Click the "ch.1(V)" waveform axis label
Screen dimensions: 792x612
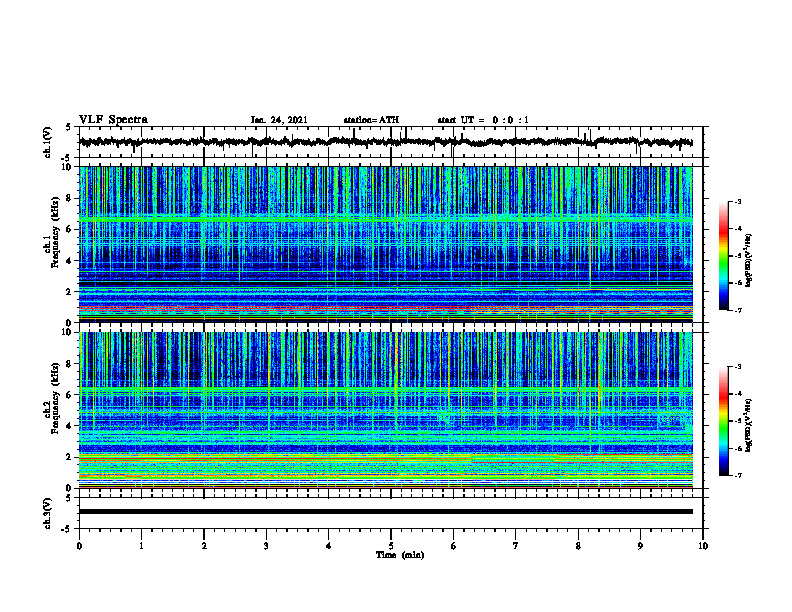(x=48, y=142)
